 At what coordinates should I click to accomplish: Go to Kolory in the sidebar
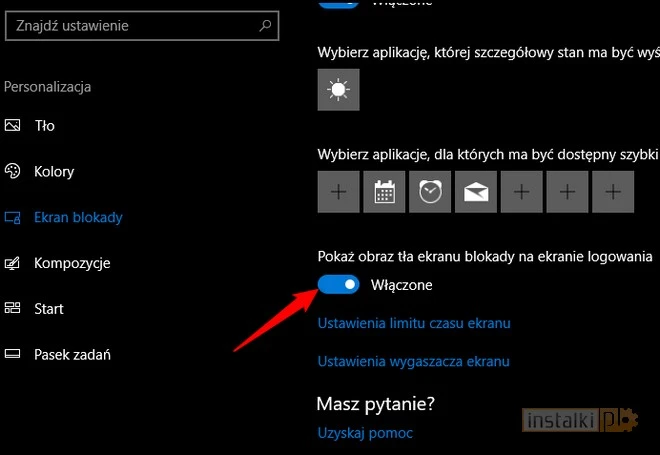click(54, 172)
